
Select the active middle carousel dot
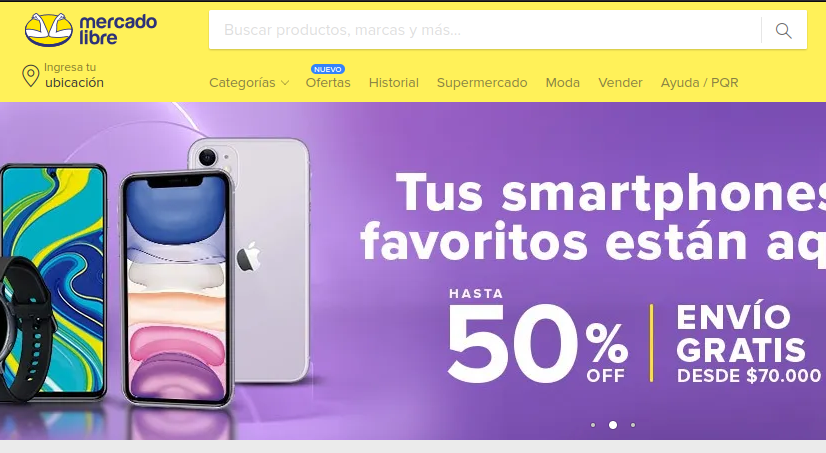click(x=613, y=425)
